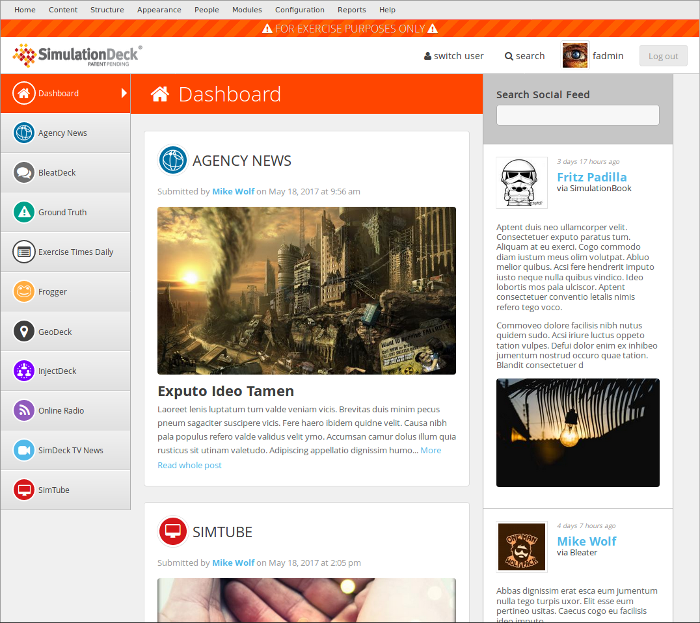Focus the Search Social Feed input
This screenshot has width=700, height=623.
578,115
